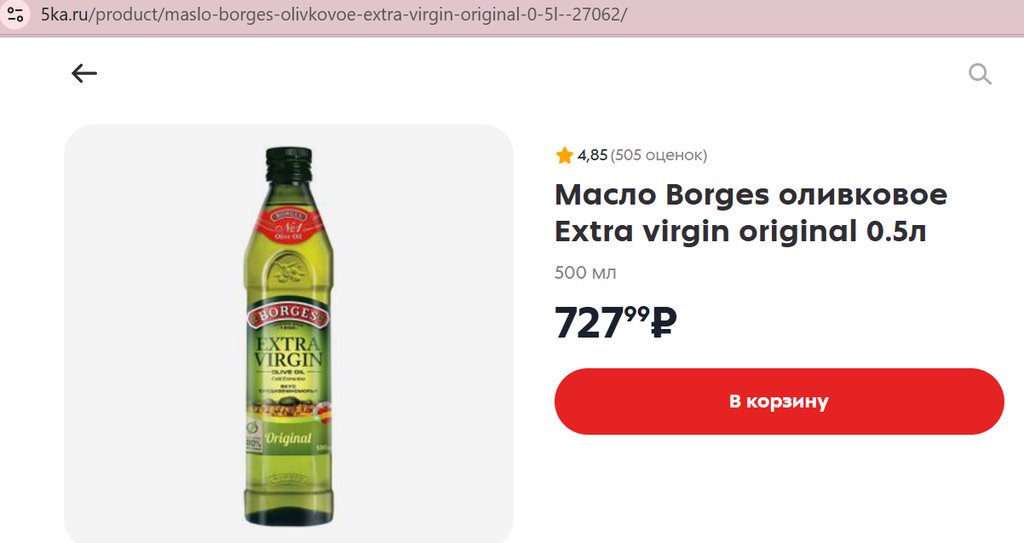The height and width of the screenshot is (543, 1024).
Task: Click the Extra virgin original 0.5л title line
Action: click(741, 231)
